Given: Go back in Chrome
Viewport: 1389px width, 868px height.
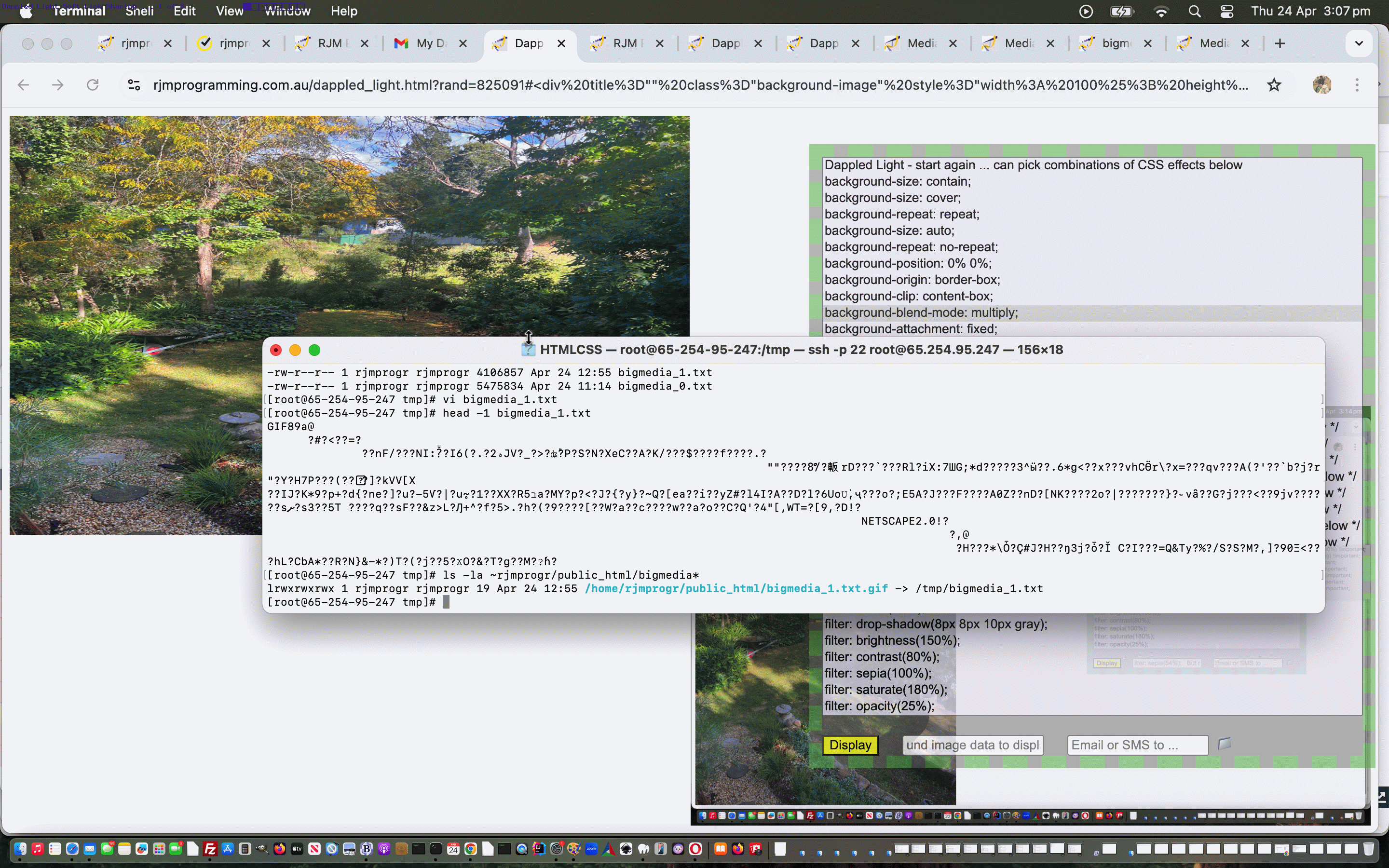Looking at the screenshot, I should tap(23, 85).
